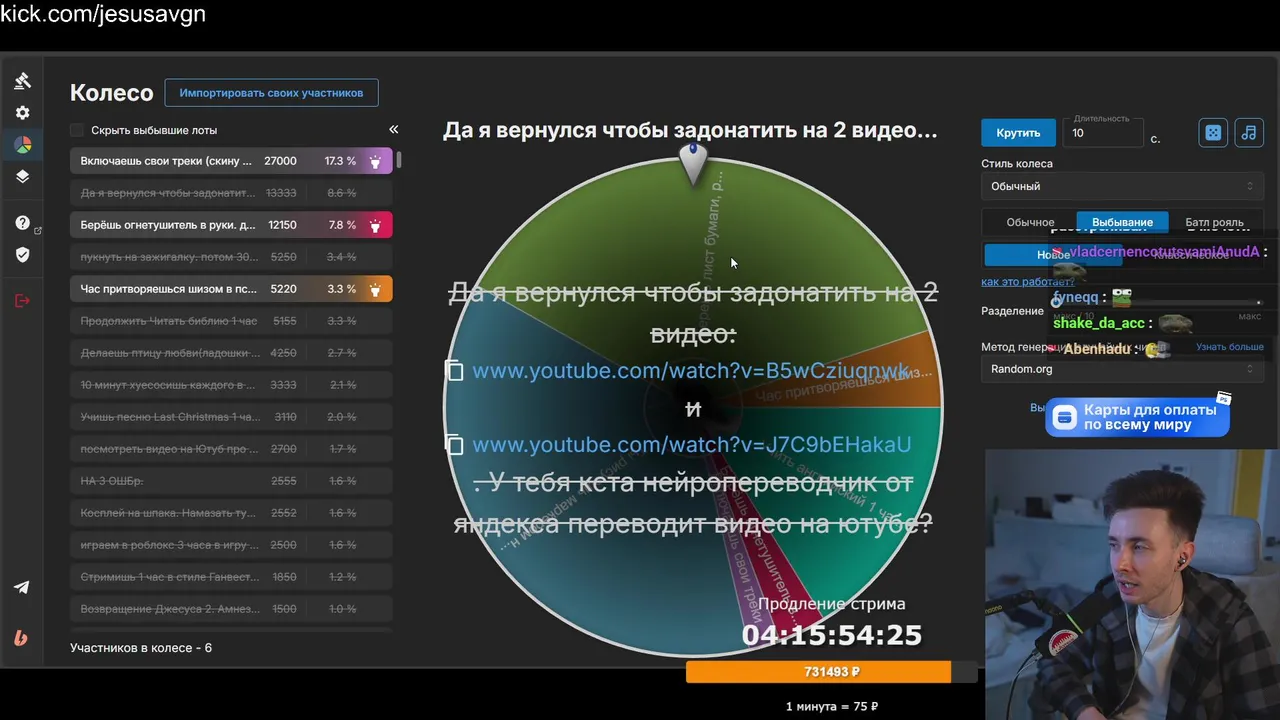The image size is (1280, 720).
Task: Switch to 'Обычное' wheel mode tab
Action: (x=1030, y=222)
